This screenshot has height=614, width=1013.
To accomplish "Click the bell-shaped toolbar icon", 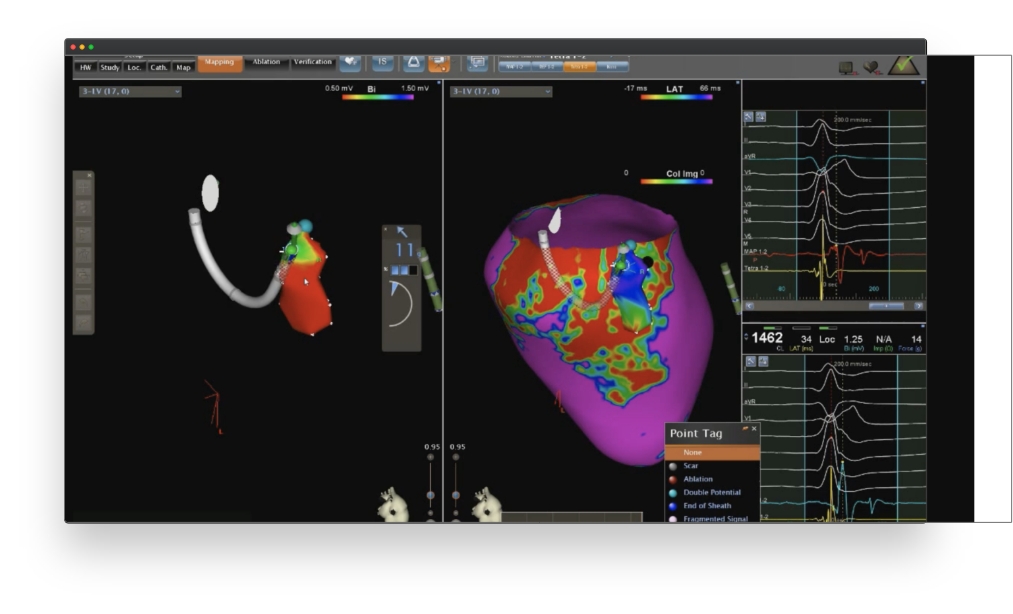I will (412, 63).
